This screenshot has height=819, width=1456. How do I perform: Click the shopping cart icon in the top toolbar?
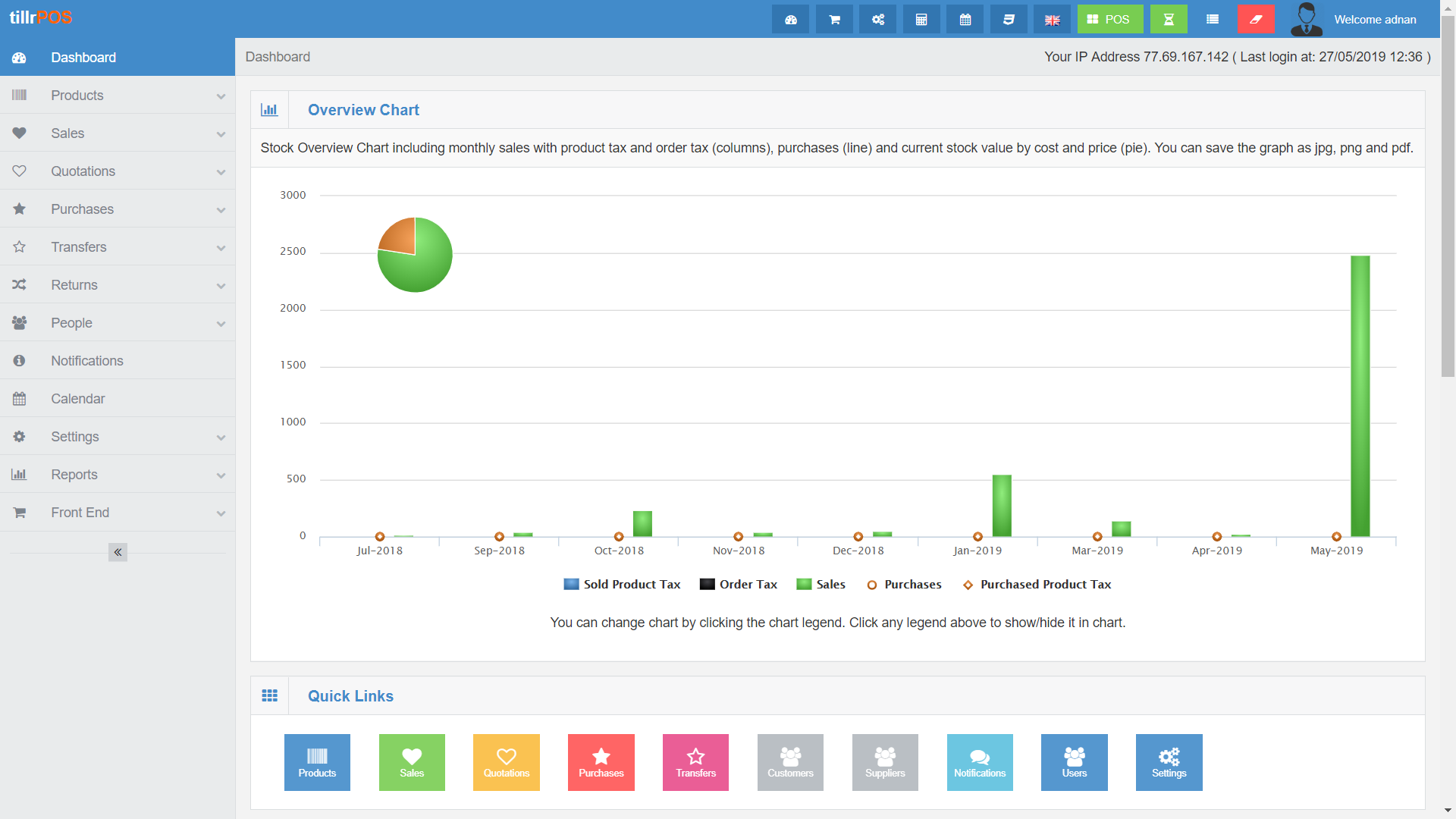coord(833,19)
